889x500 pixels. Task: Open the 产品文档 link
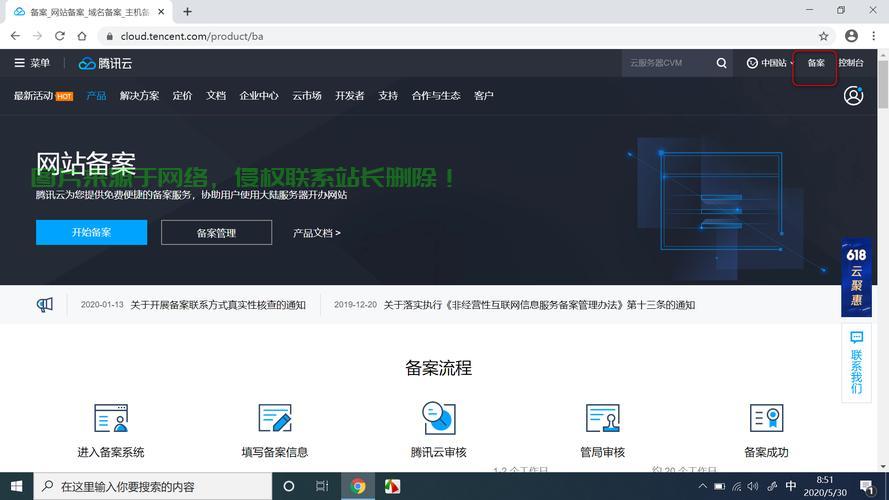point(316,232)
